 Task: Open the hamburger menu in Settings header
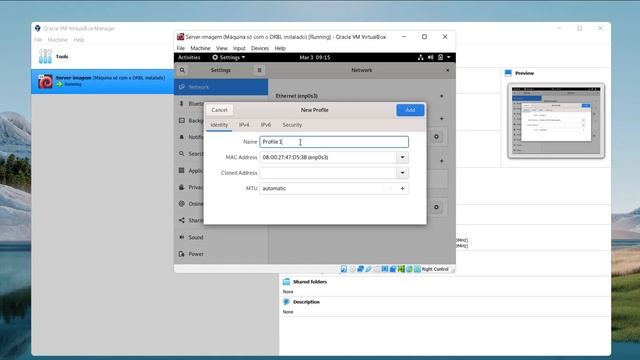click(259, 70)
